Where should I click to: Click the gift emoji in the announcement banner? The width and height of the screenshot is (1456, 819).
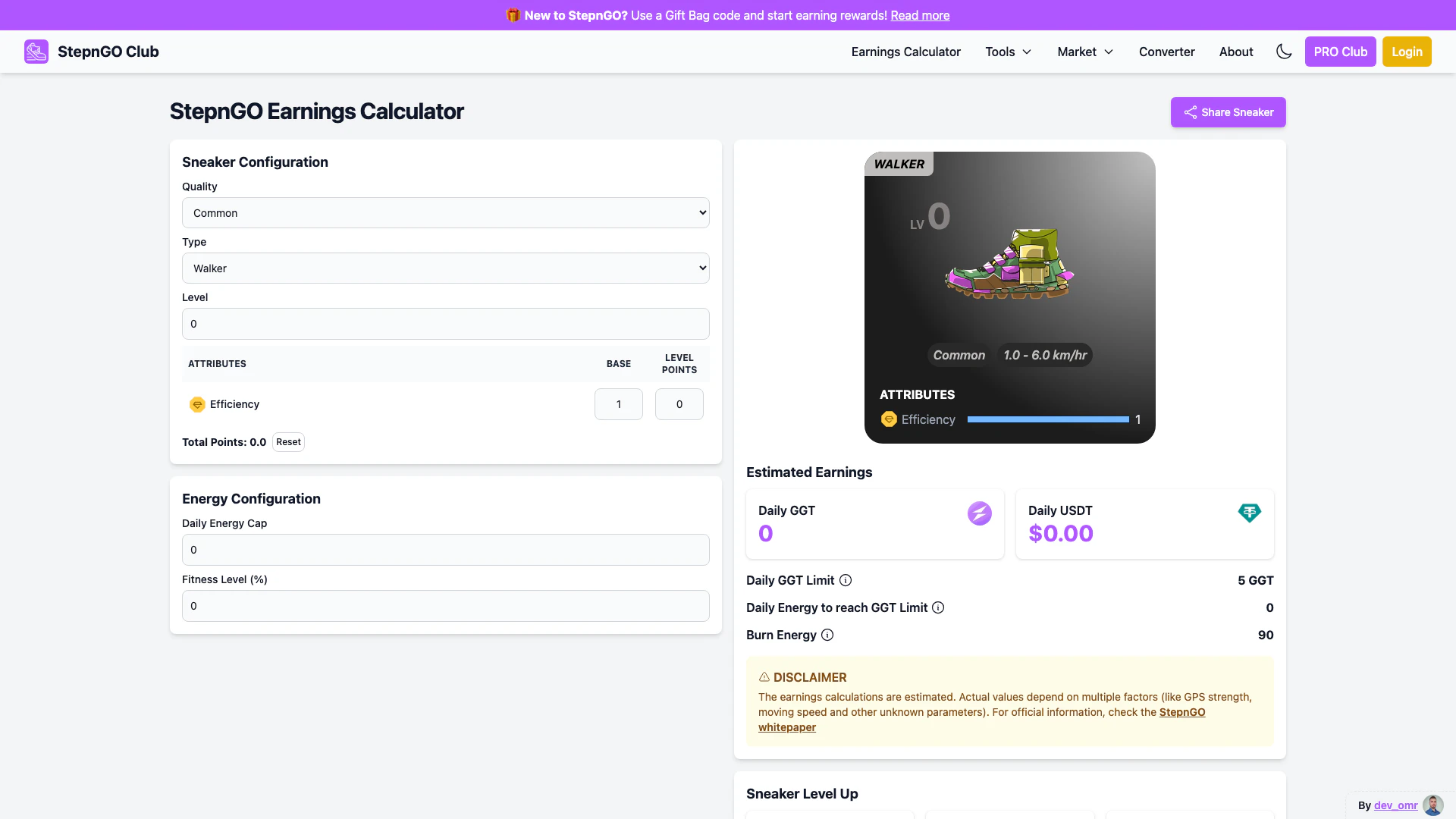[513, 14]
